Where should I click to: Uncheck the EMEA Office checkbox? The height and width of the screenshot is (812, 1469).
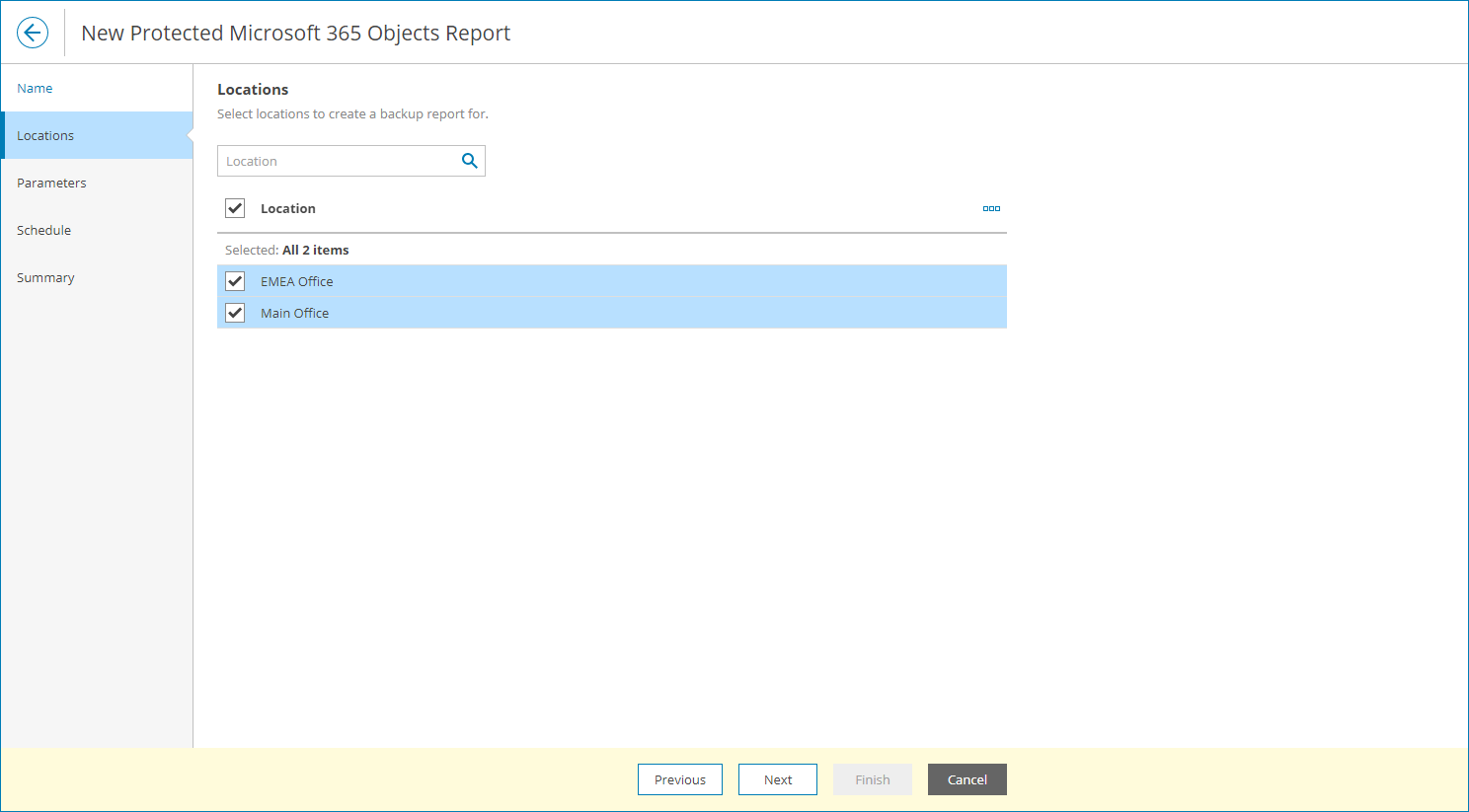tap(235, 281)
